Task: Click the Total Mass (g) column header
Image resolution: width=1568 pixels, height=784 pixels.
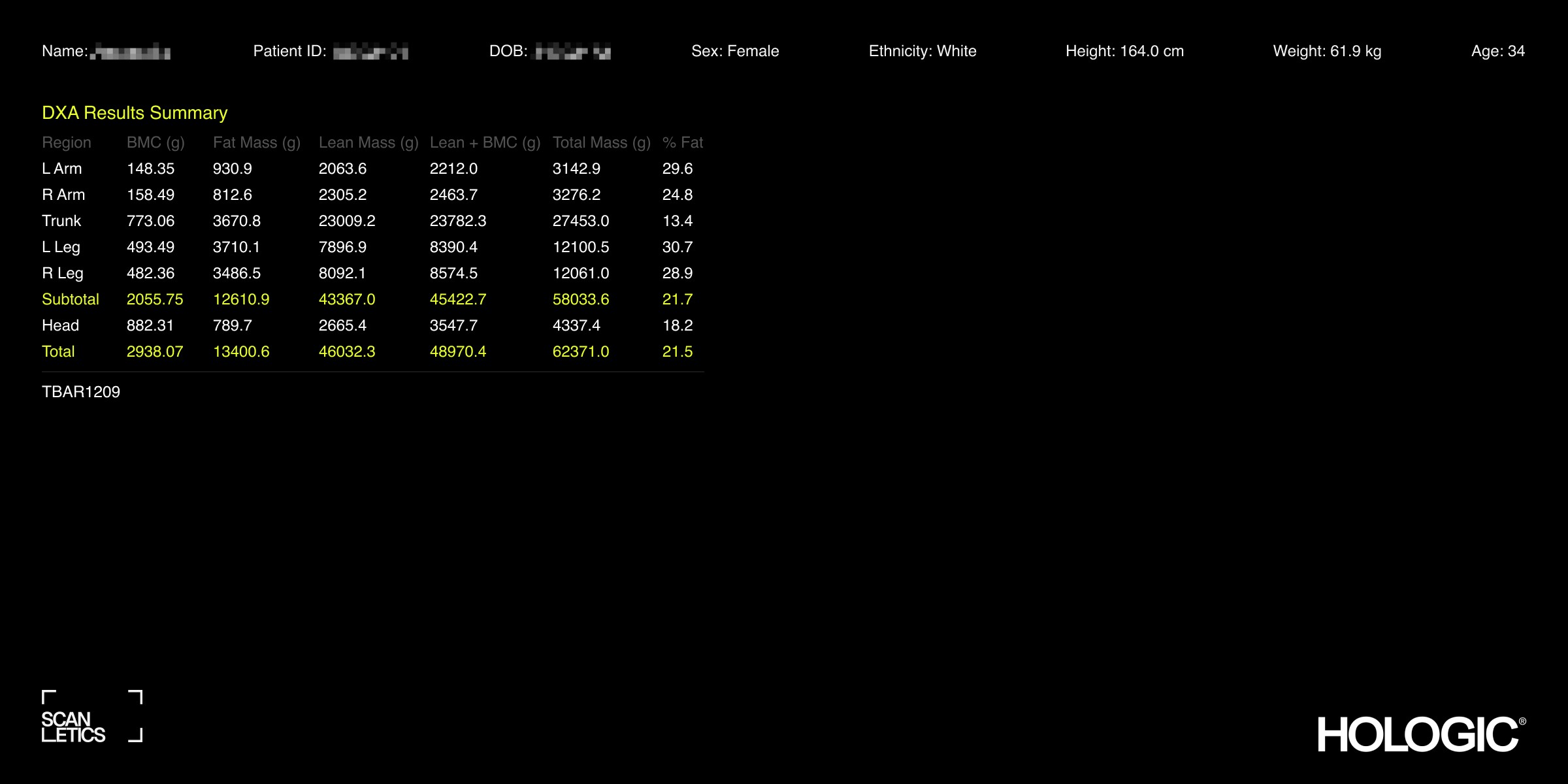Action: (601, 142)
